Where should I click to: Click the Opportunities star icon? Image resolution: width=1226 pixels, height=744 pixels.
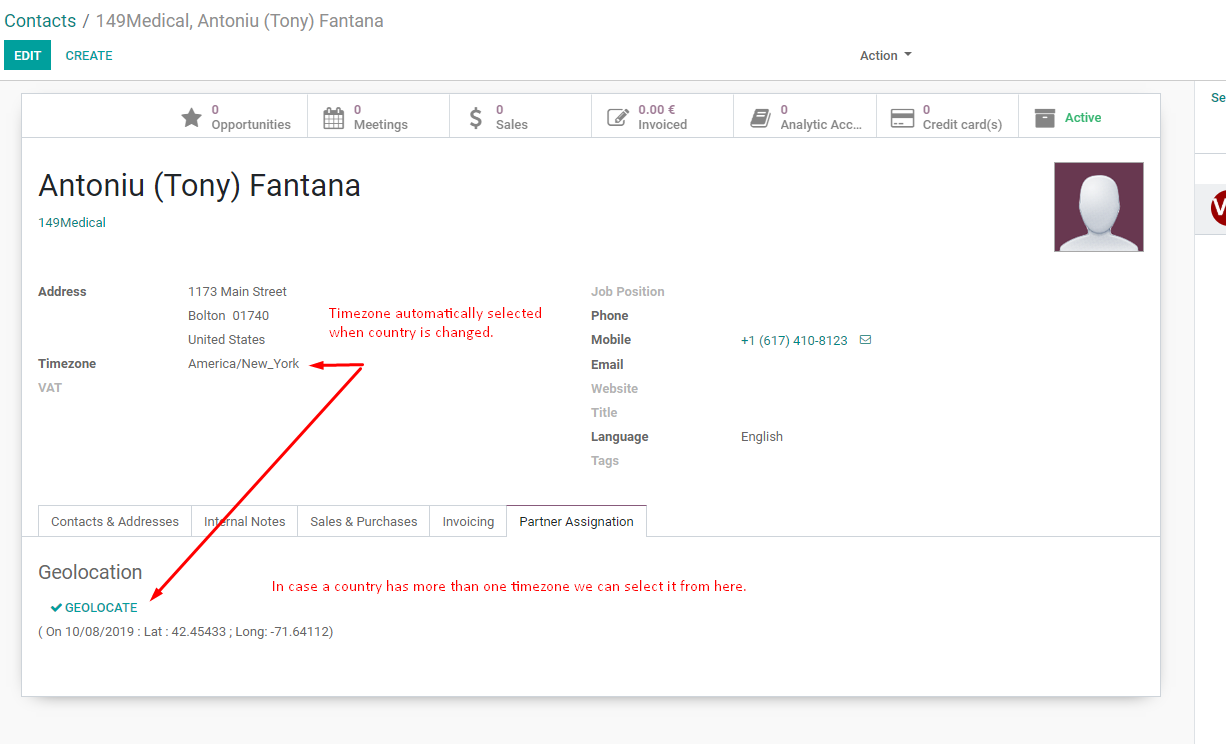(191, 118)
